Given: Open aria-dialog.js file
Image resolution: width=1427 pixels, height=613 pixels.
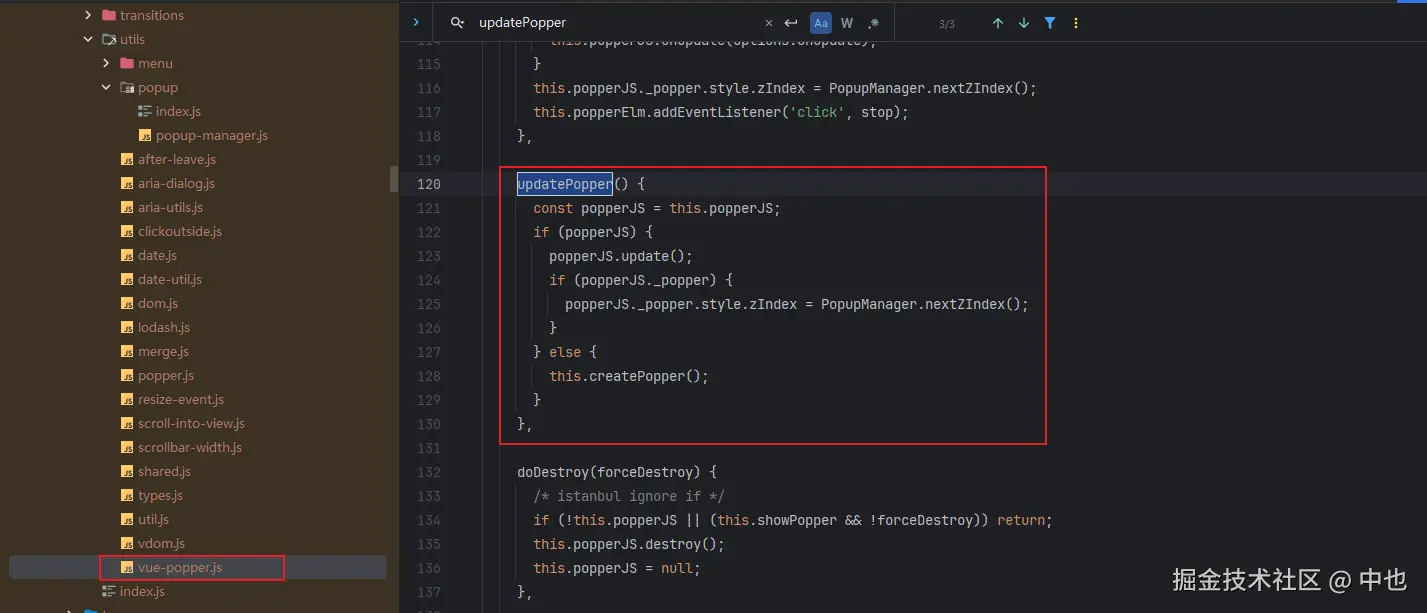Looking at the screenshot, I should pyautogui.click(x=176, y=183).
